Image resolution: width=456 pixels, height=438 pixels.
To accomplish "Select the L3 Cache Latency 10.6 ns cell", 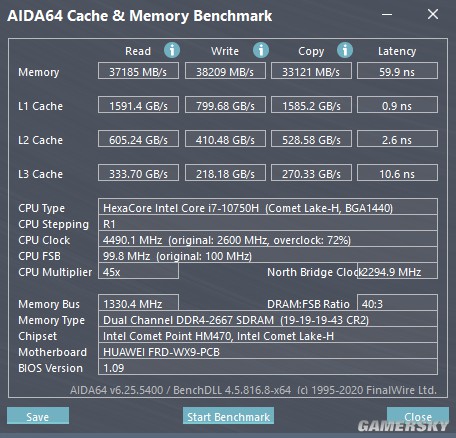I will coord(397,173).
